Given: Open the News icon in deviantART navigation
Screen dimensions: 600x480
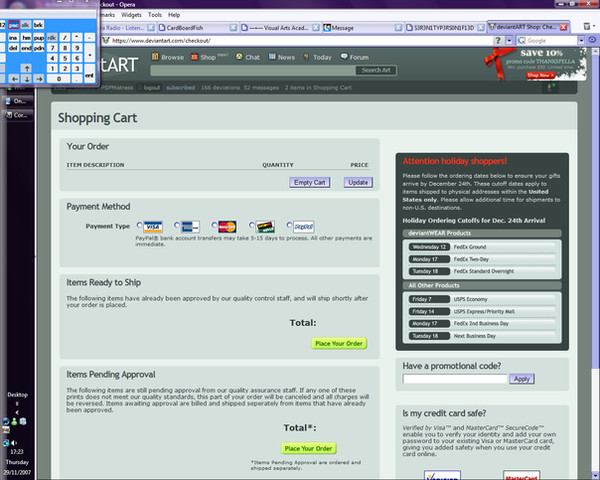Looking at the screenshot, I should 272,57.
